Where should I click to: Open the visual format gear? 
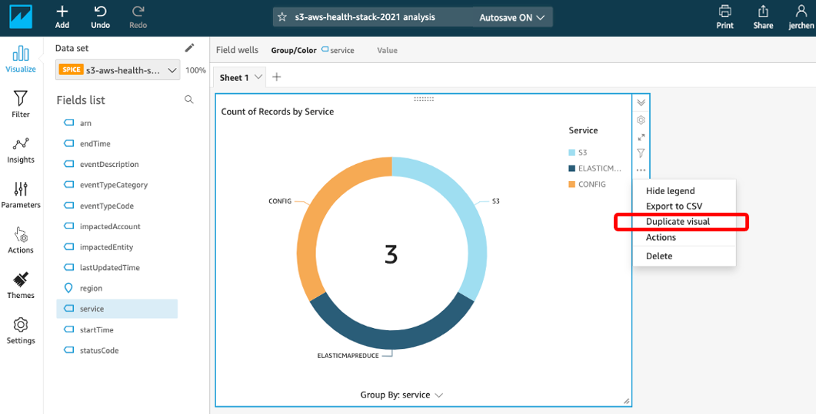tap(641, 120)
